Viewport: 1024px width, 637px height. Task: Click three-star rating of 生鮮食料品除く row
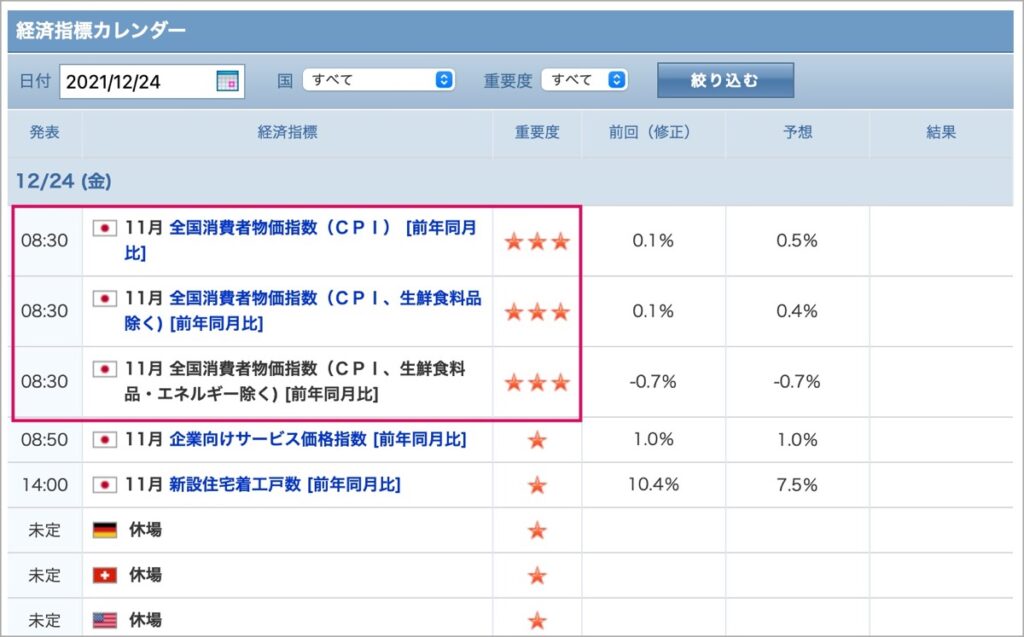pos(537,312)
